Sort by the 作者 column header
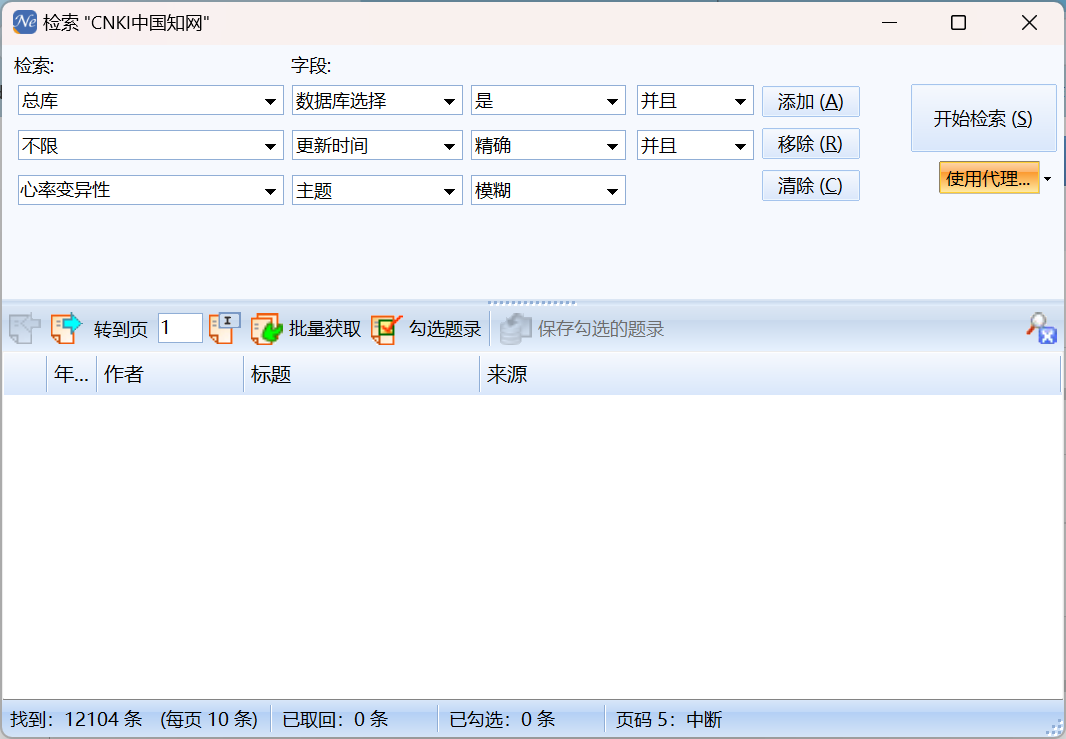 [x=170, y=374]
